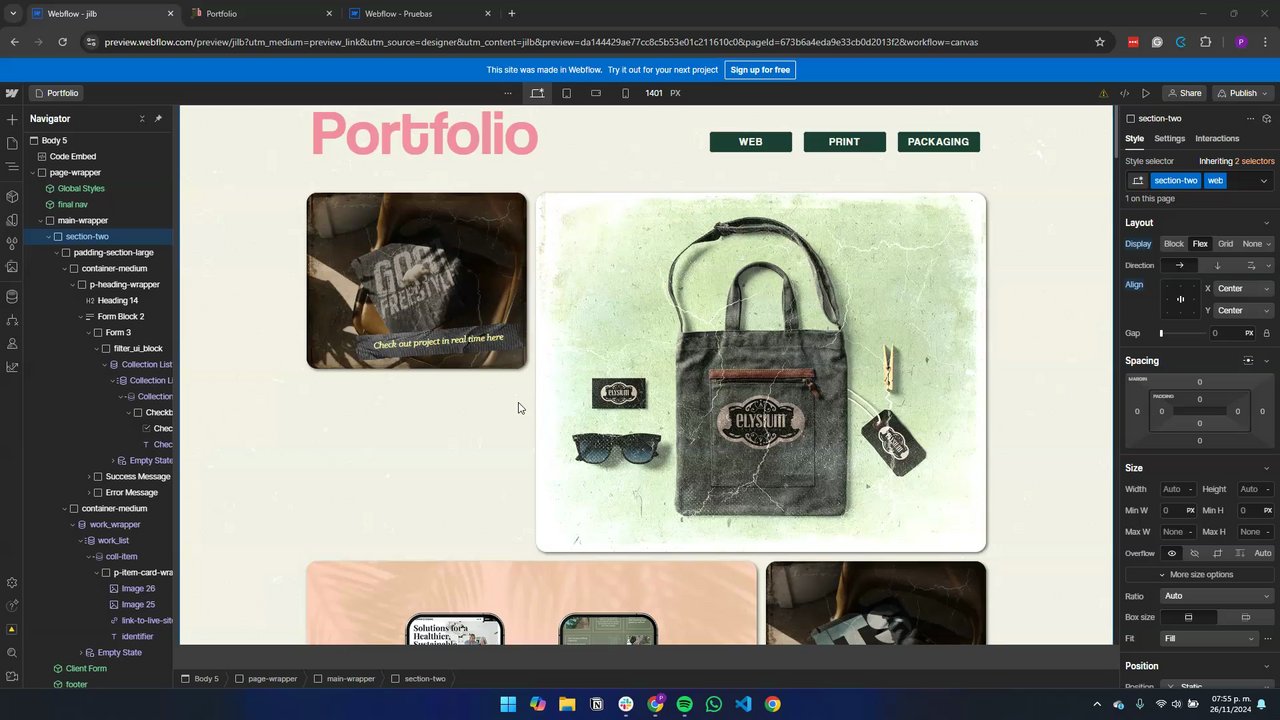Open the Fit Fill dropdown
1280x720 pixels.
pos(1208,638)
